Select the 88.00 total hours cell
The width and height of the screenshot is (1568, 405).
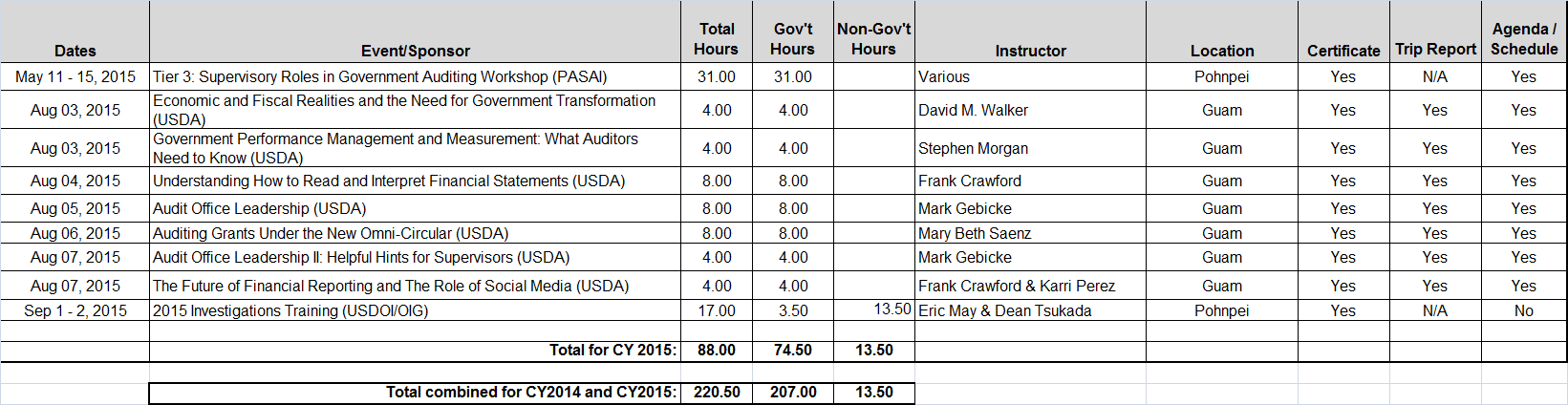coord(717,350)
